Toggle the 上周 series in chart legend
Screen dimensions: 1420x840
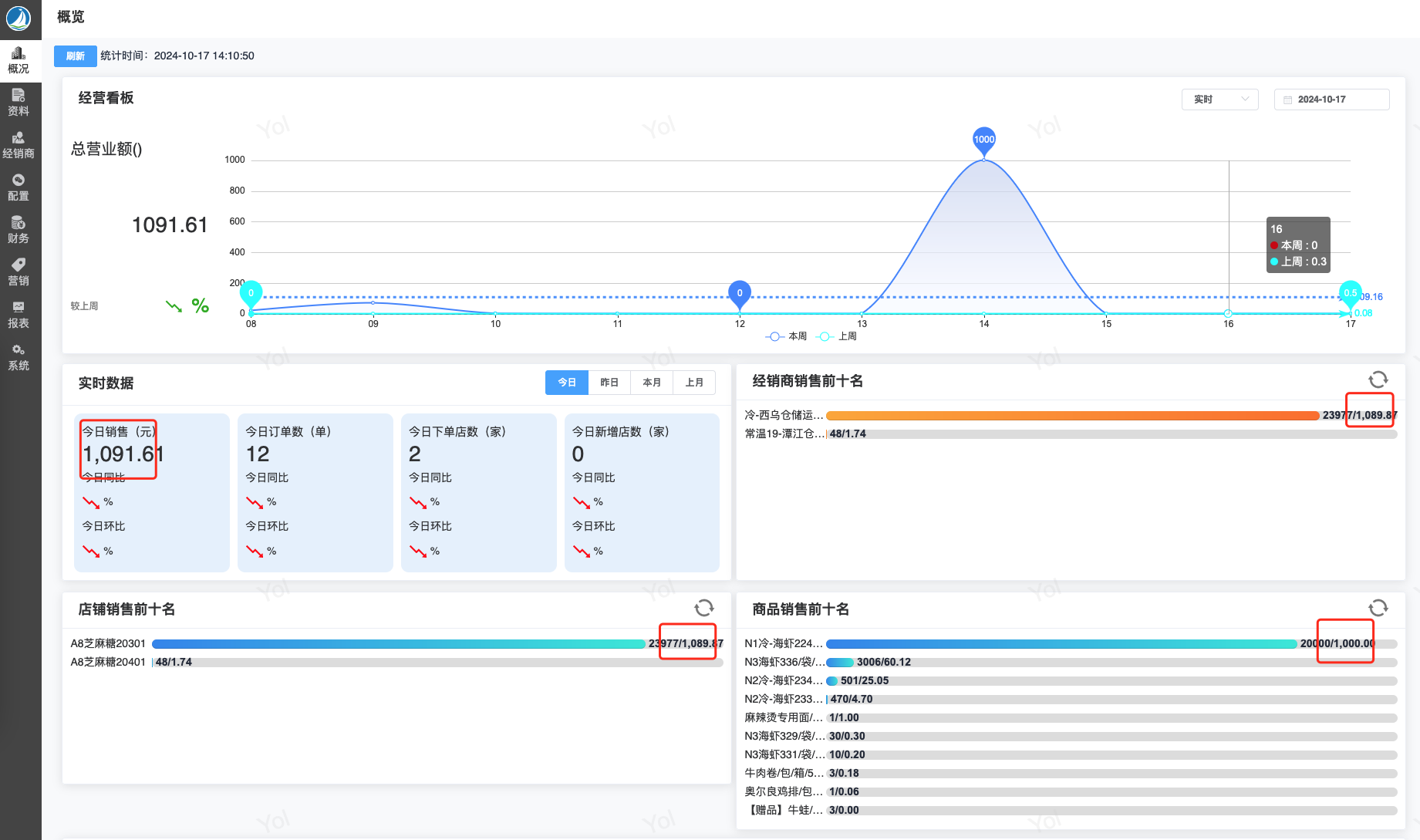click(x=837, y=336)
